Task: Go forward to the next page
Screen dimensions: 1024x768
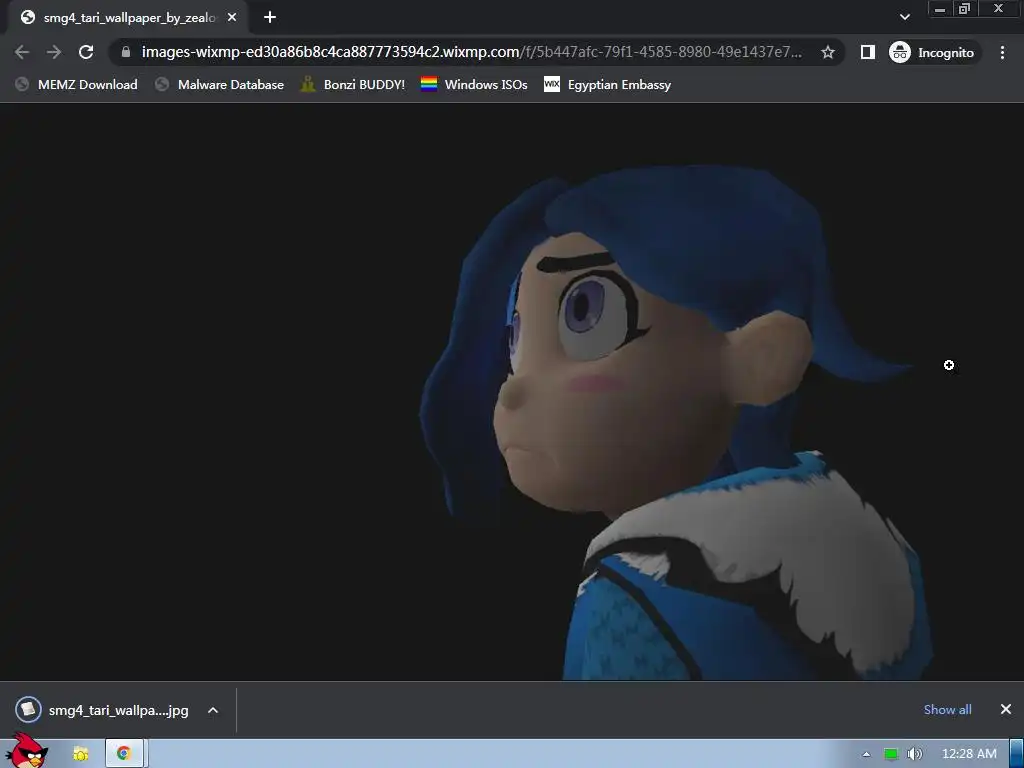Action: point(54,52)
